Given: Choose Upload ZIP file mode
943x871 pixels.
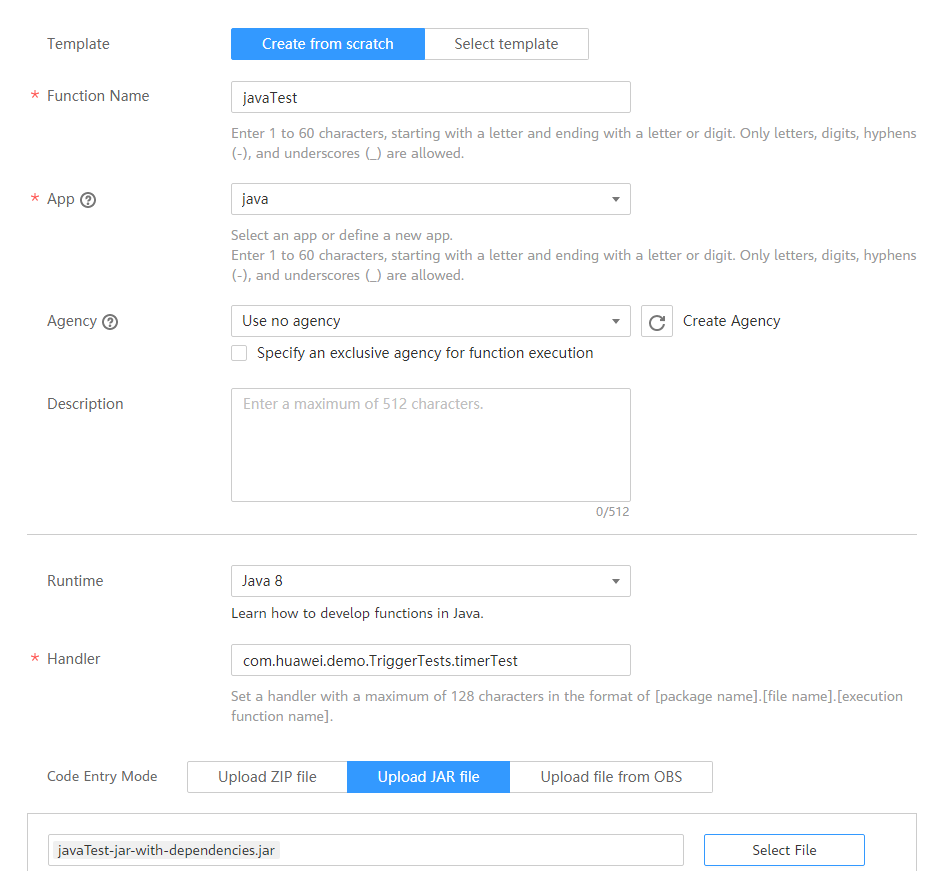Looking at the screenshot, I should pos(267,777).
